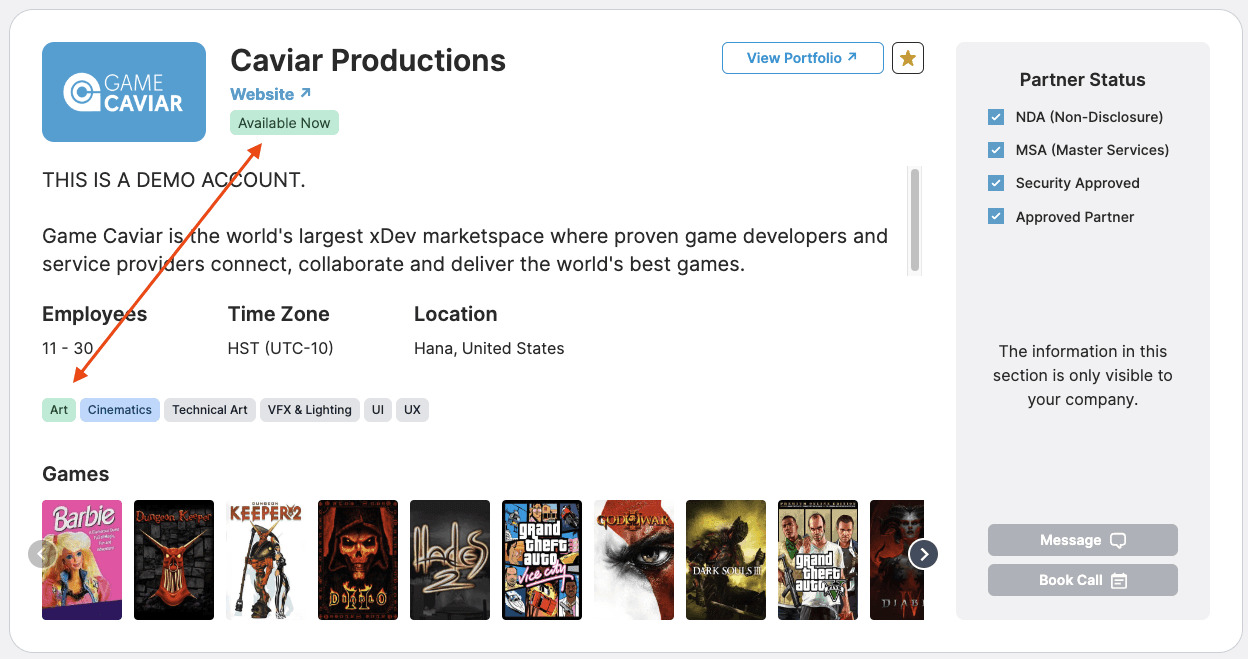Click the Game Caviar company logo
Image resolution: width=1248 pixels, height=659 pixels.
pos(124,92)
